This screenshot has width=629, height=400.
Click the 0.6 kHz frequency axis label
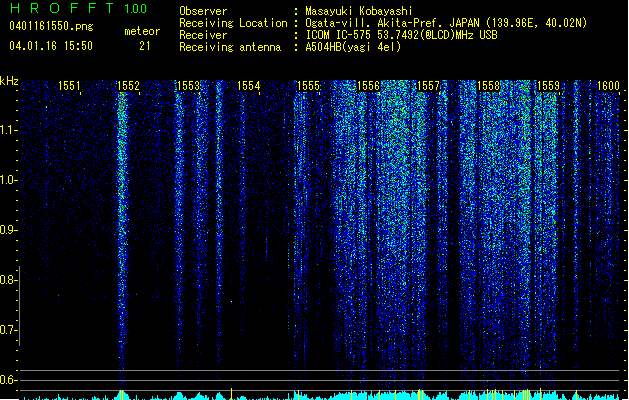coord(8,380)
